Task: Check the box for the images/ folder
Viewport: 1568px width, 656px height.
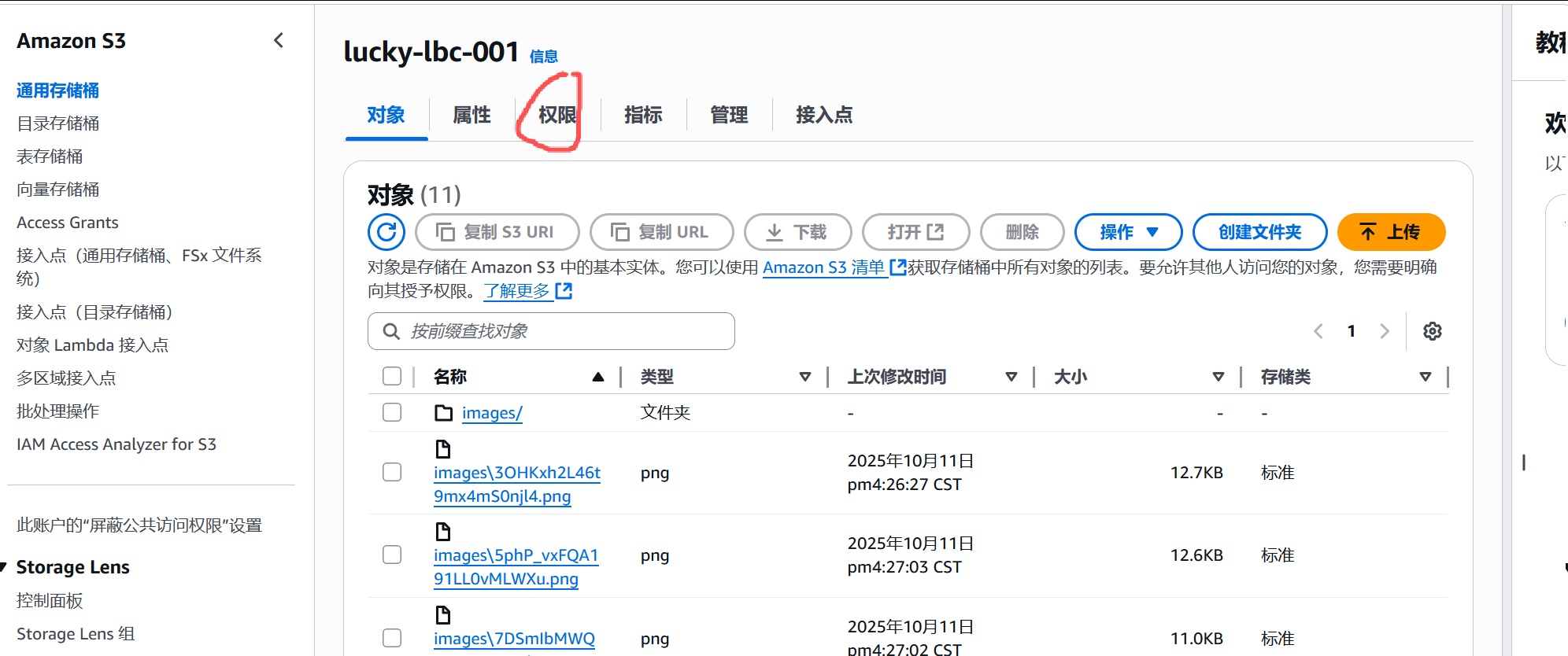Action: 392,412
